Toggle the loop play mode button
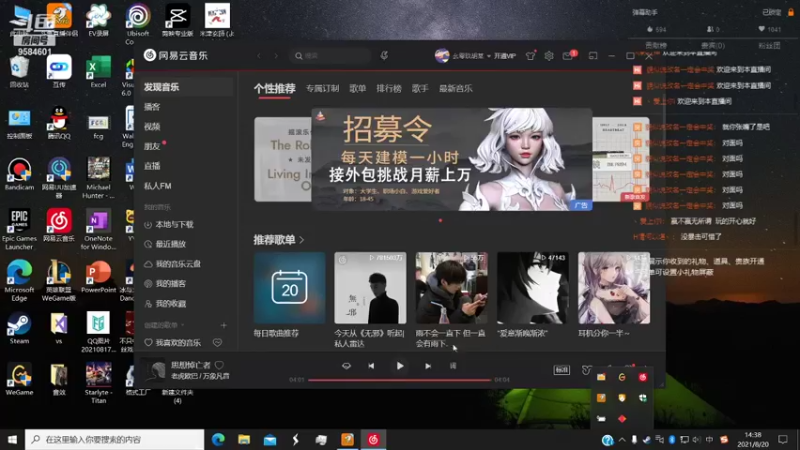The image size is (800, 450). [x=346, y=366]
